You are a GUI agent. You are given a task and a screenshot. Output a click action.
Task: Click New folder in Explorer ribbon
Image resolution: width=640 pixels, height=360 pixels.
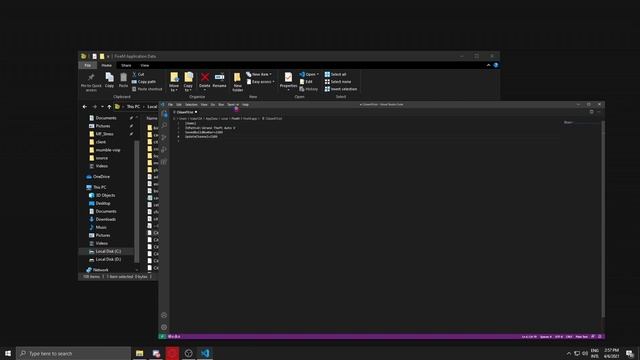click(237, 81)
